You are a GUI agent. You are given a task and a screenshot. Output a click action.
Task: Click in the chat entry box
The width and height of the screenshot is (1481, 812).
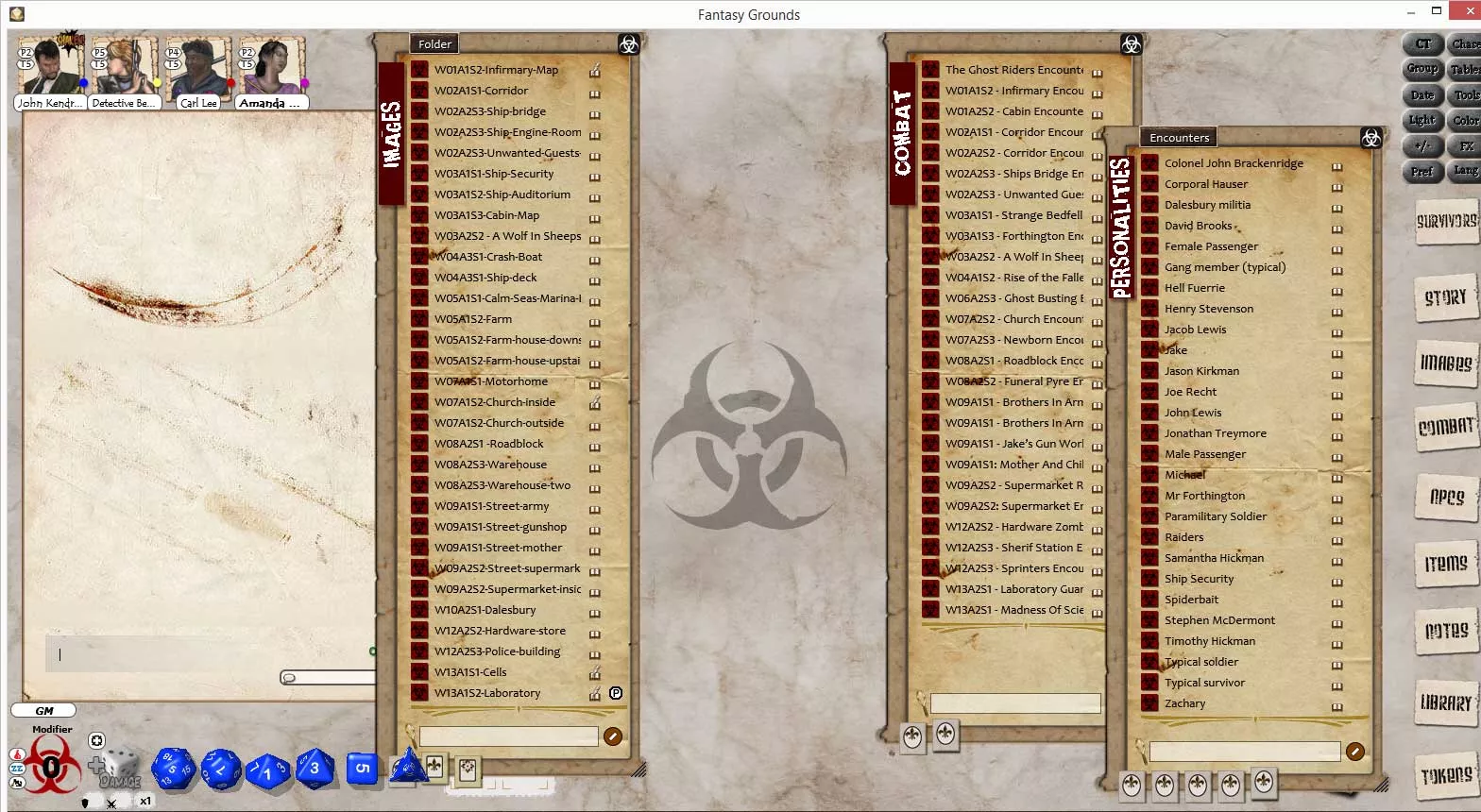click(x=209, y=653)
